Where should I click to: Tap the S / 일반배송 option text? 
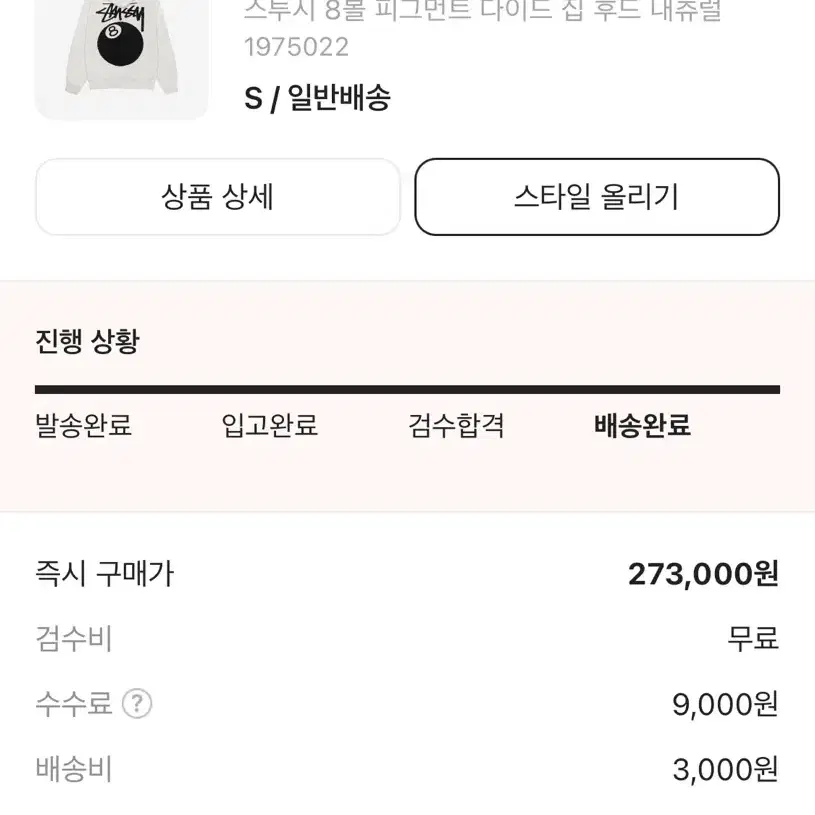[x=317, y=97]
